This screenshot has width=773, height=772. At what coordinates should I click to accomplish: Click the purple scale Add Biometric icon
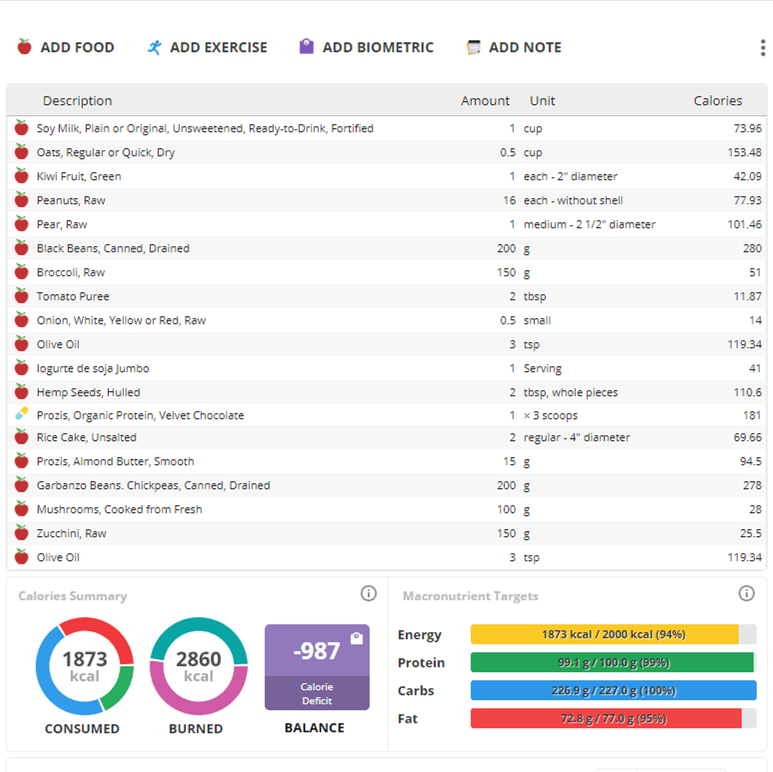click(x=307, y=47)
